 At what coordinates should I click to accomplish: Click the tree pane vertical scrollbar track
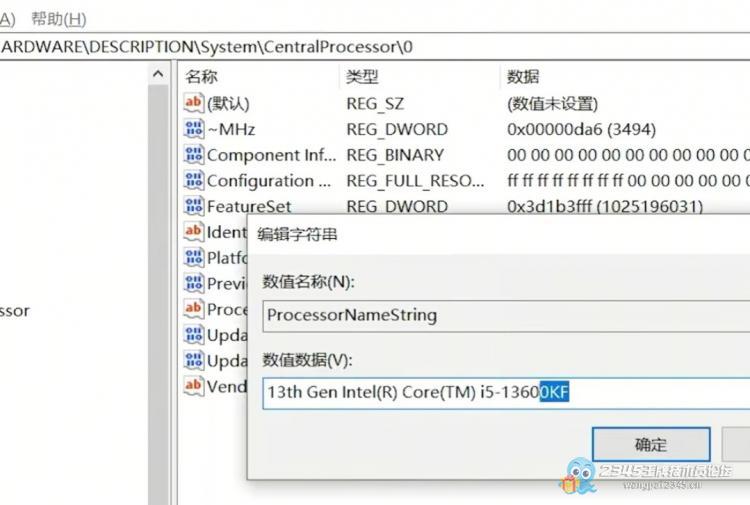coord(158,294)
